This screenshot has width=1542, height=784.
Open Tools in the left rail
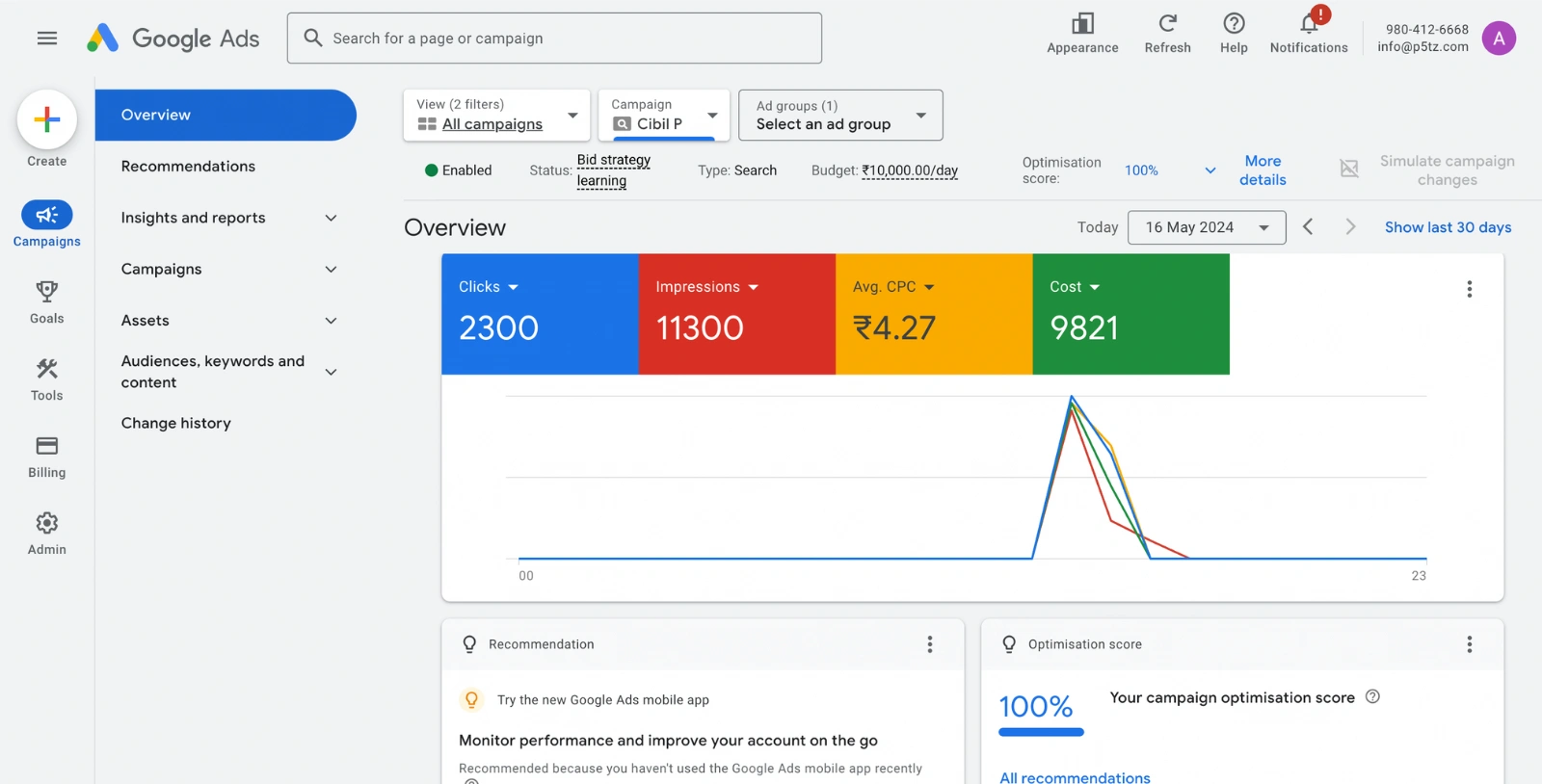pos(47,379)
